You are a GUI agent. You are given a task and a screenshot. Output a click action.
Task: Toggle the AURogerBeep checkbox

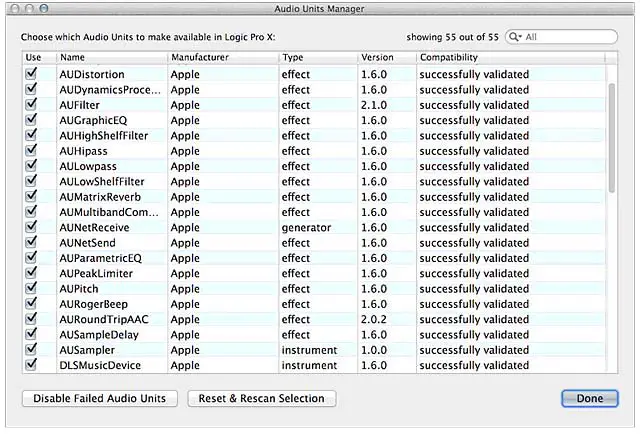pos(31,304)
